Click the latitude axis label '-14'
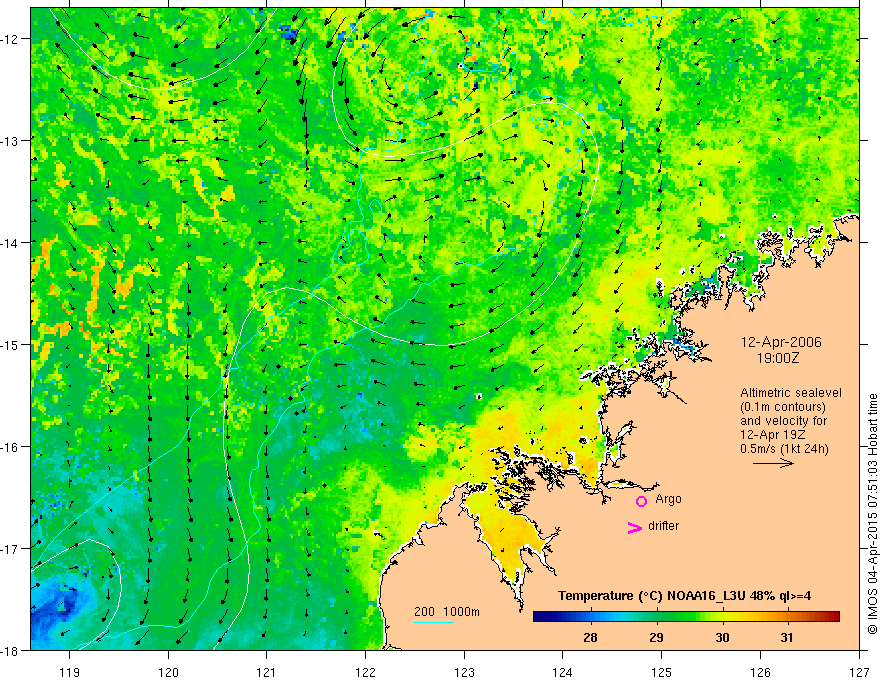This screenshot has height=680, width=880. pos(10,243)
